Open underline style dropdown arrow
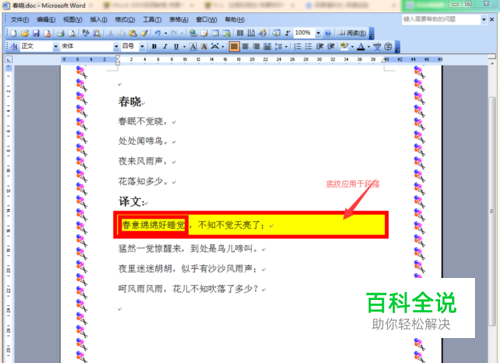The image size is (500, 363). (x=184, y=46)
